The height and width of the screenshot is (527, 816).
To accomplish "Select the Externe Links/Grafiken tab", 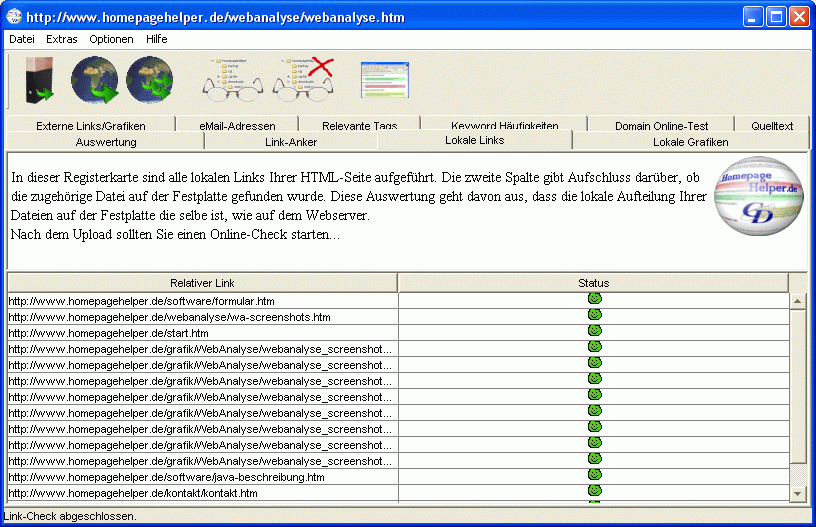I will coord(90,126).
